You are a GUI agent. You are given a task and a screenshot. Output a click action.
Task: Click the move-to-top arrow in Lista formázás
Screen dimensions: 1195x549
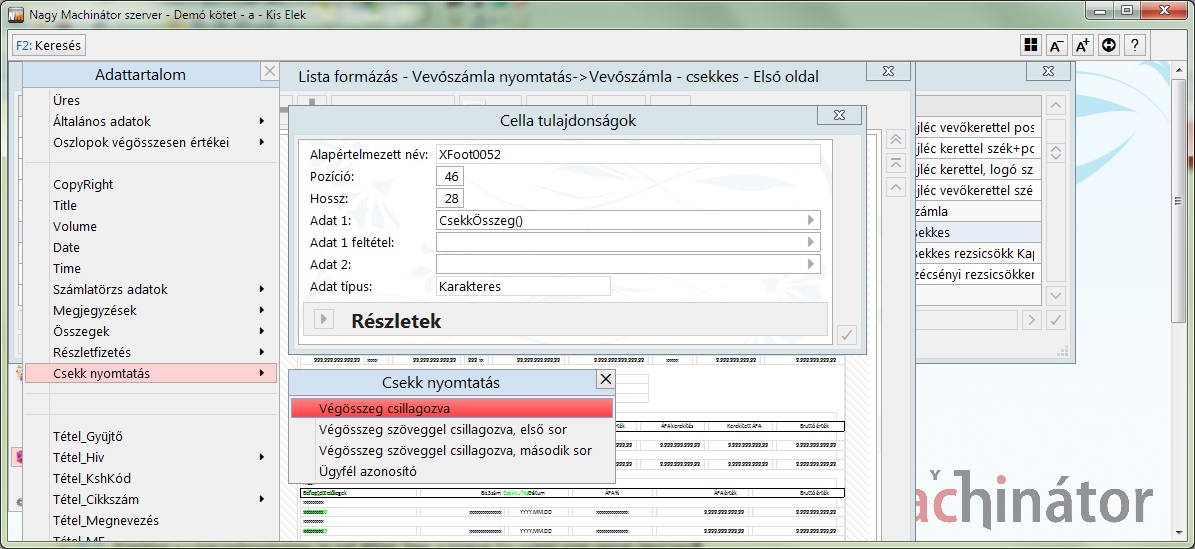[896, 164]
